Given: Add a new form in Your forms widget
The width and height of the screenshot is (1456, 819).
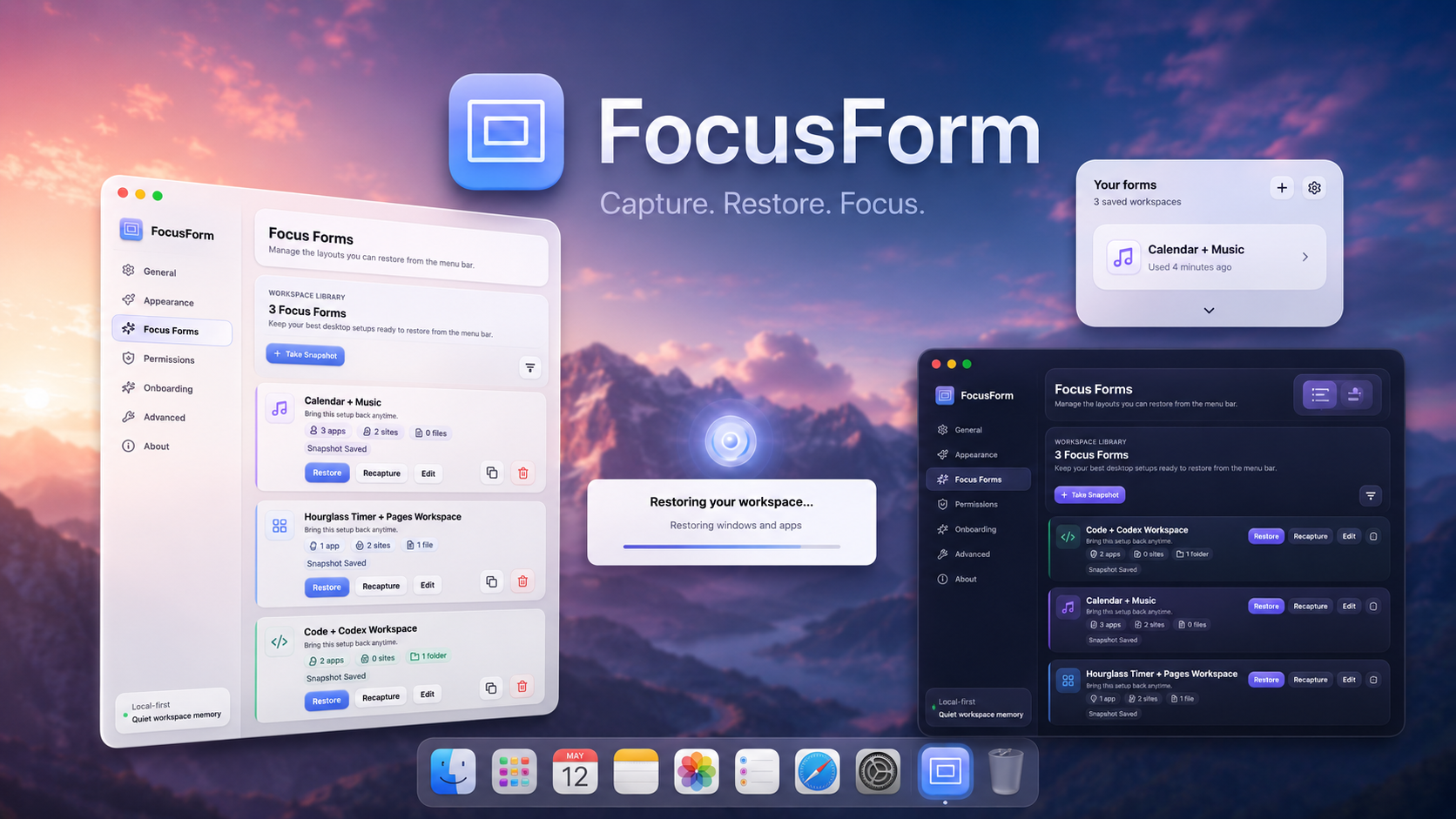Looking at the screenshot, I should 1282,187.
